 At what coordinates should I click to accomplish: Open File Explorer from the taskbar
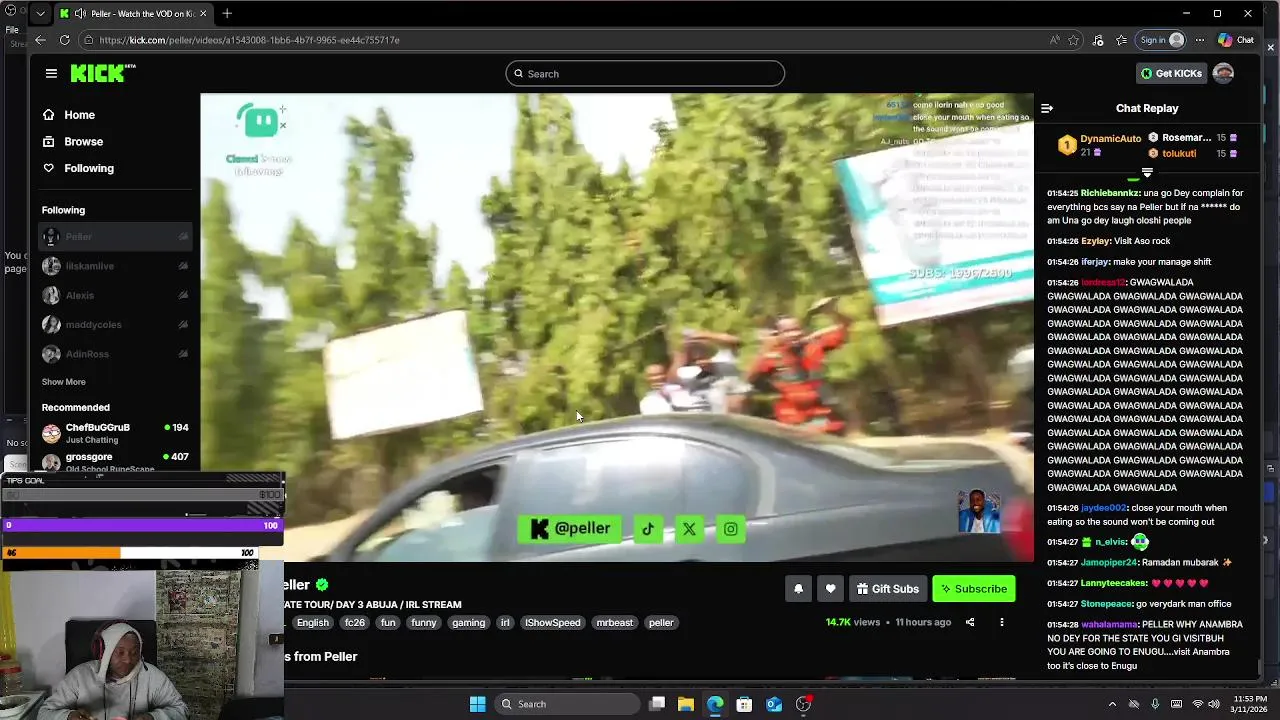coord(686,704)
